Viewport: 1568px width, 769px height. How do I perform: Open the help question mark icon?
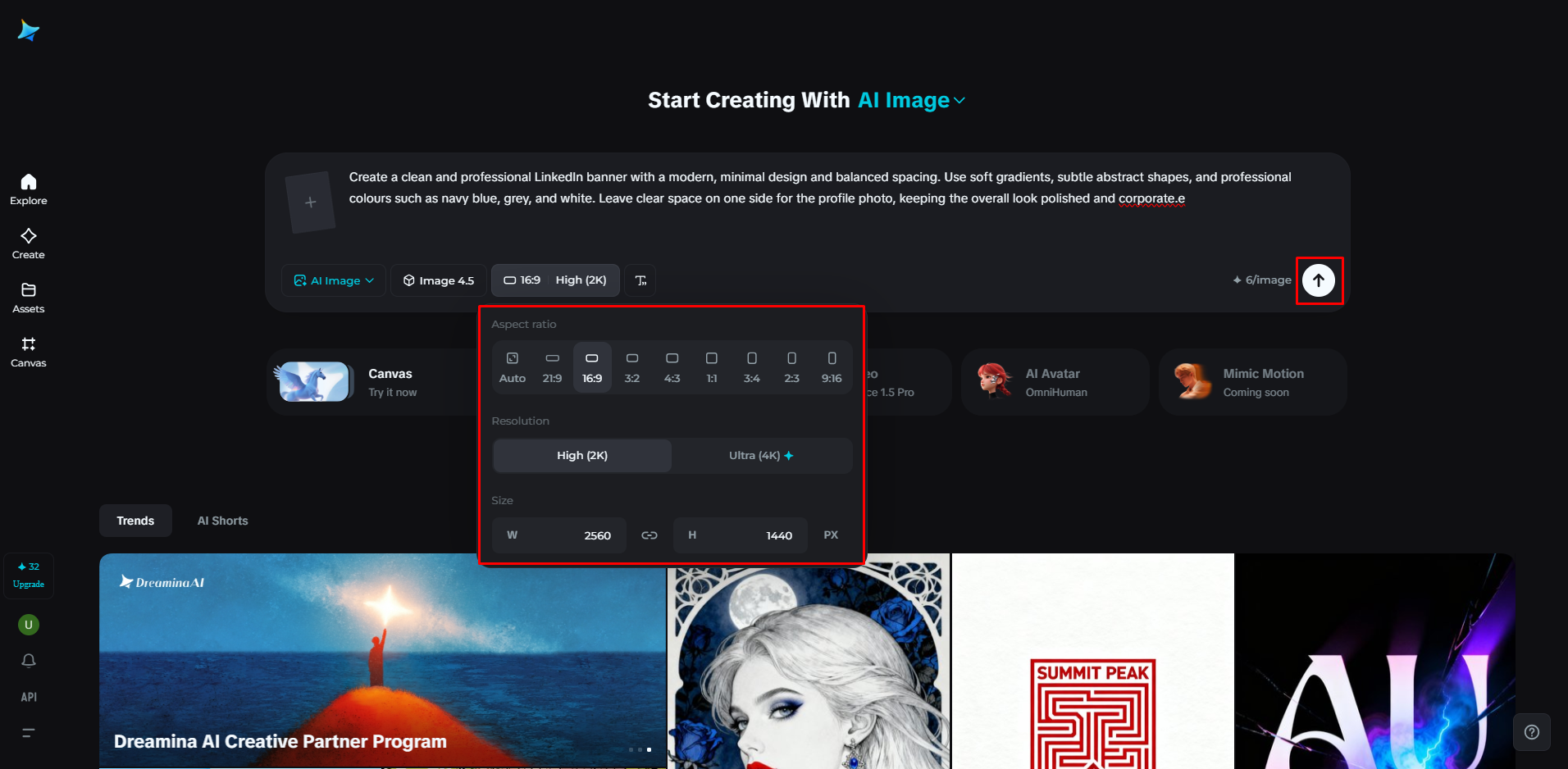point(1532,732)
